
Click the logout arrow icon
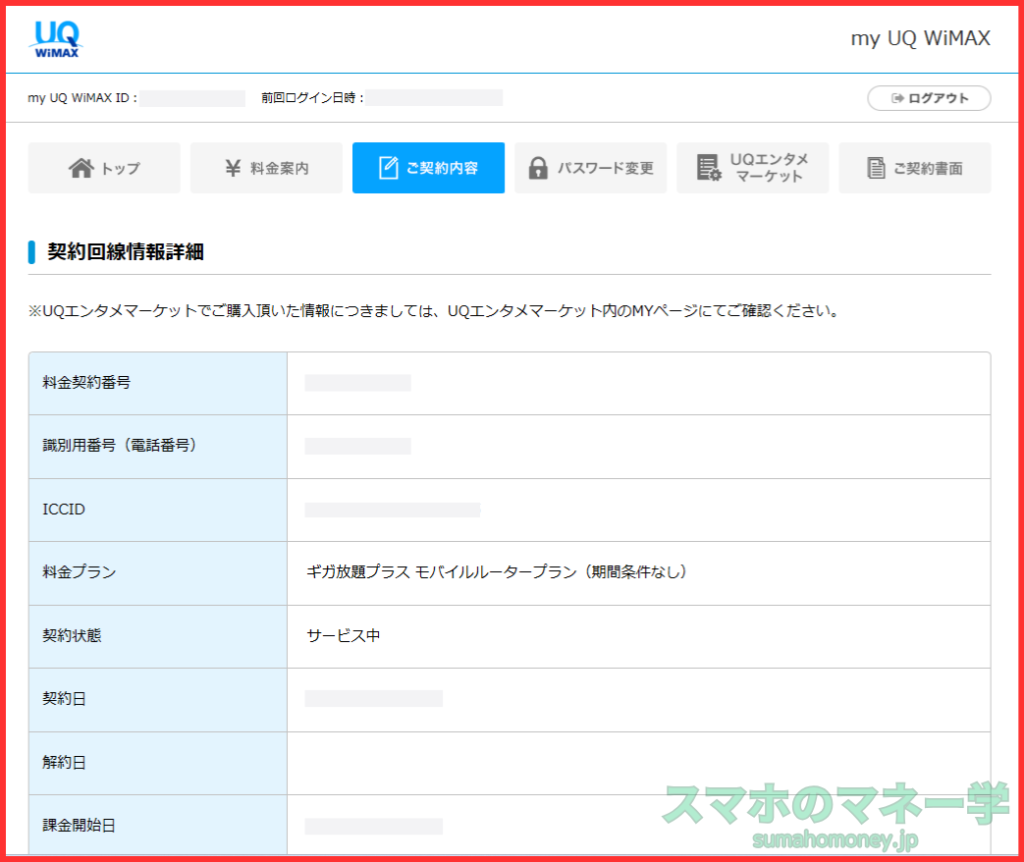(x=898, y=98)
